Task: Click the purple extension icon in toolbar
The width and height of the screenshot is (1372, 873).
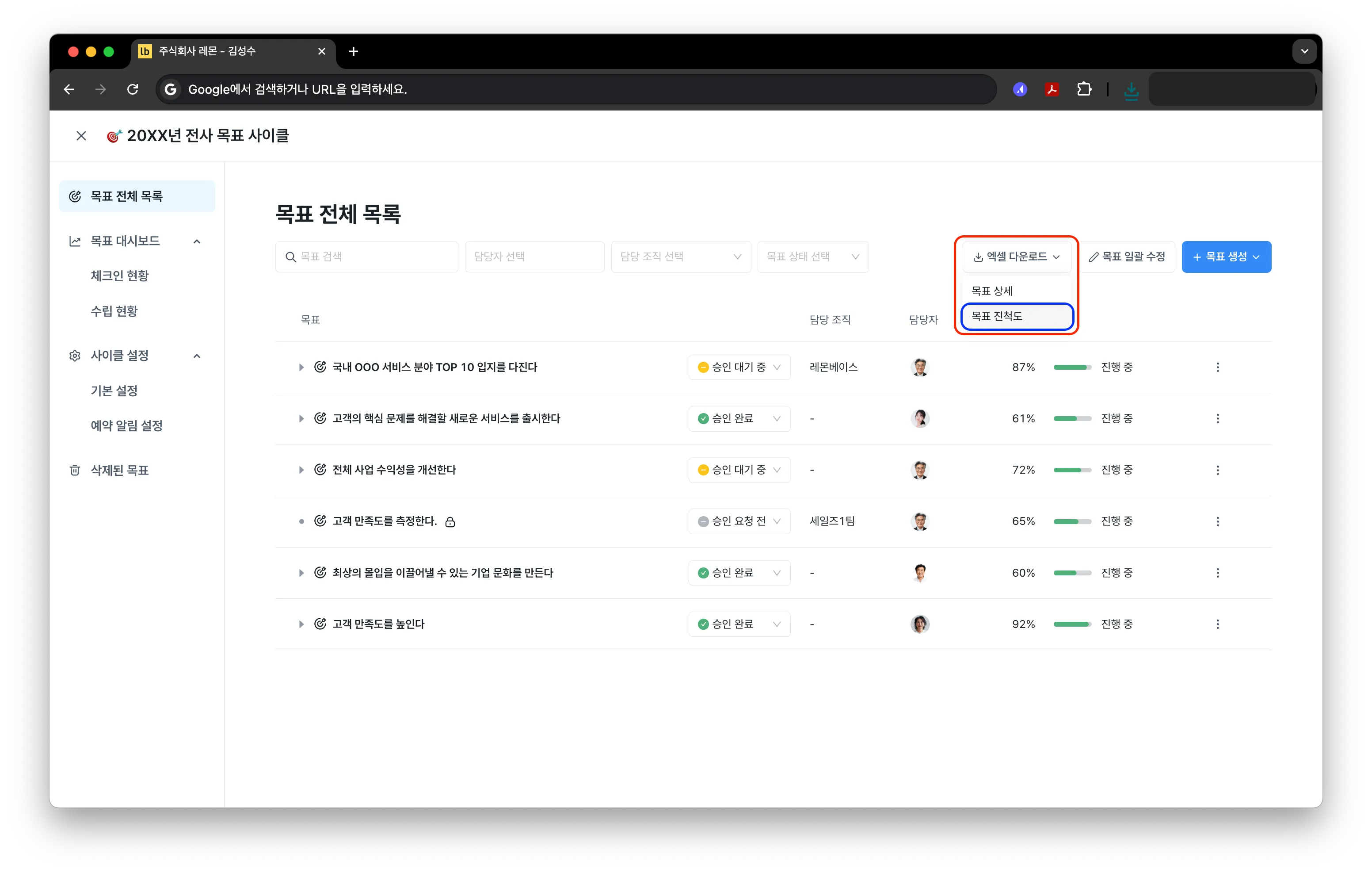Action: click(x=1020, y=89)
